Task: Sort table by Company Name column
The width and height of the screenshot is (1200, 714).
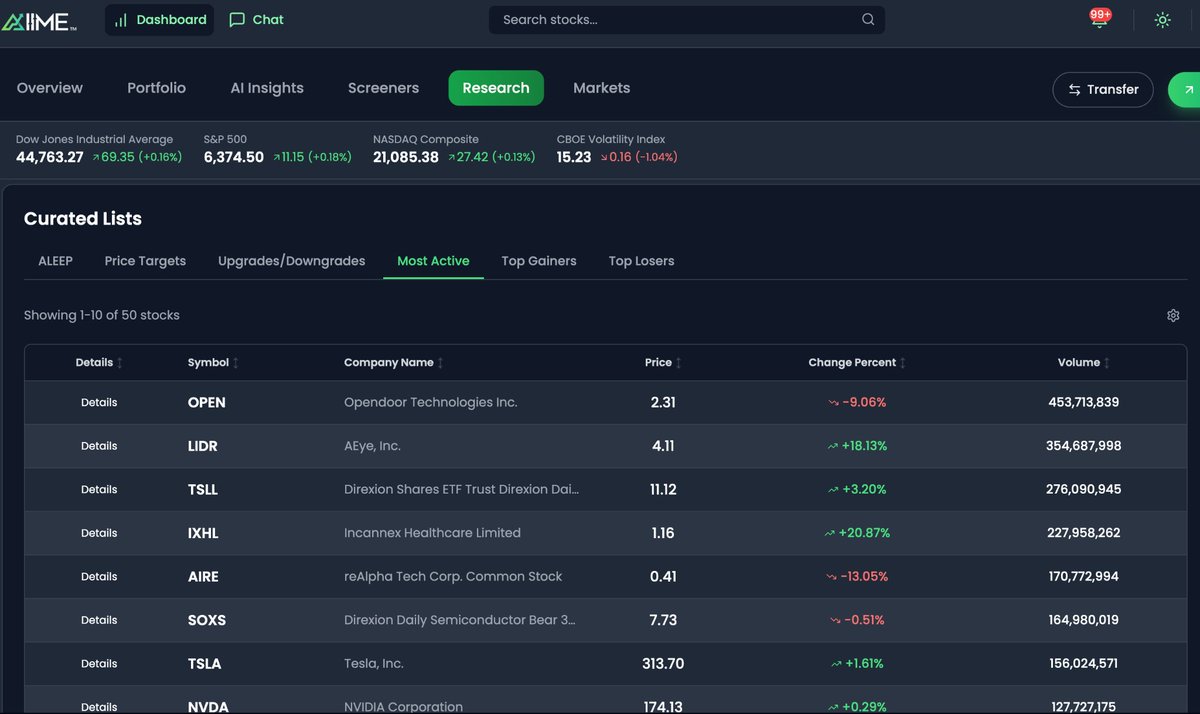Action: (394, 363)
